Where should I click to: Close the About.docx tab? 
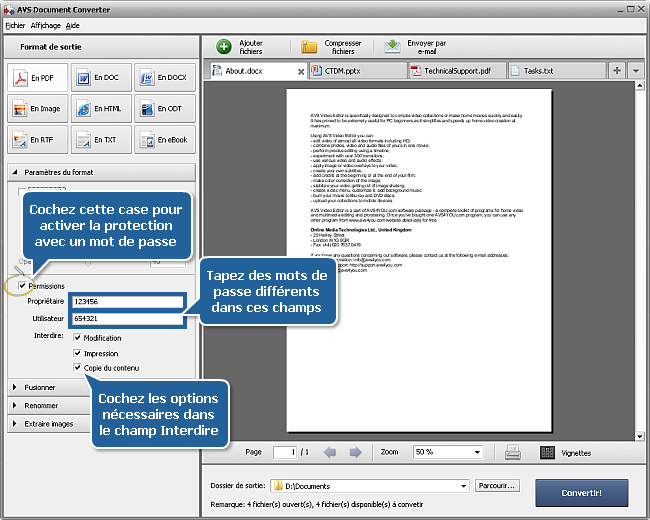(301, 72)
